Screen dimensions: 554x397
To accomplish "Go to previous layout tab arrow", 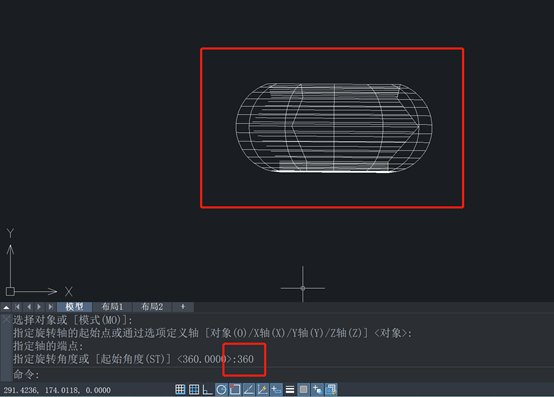I will (x=29, y=307).
